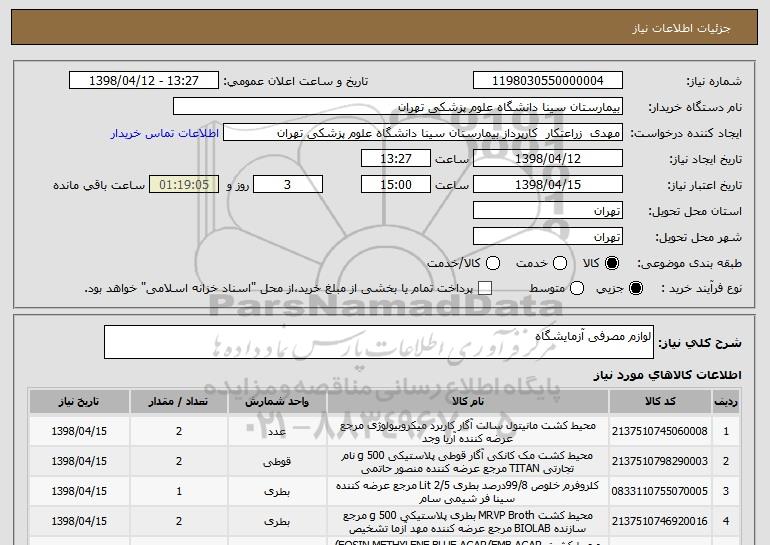Click the ردیف column header
770x545 pixels.
[x=726, y=402]
